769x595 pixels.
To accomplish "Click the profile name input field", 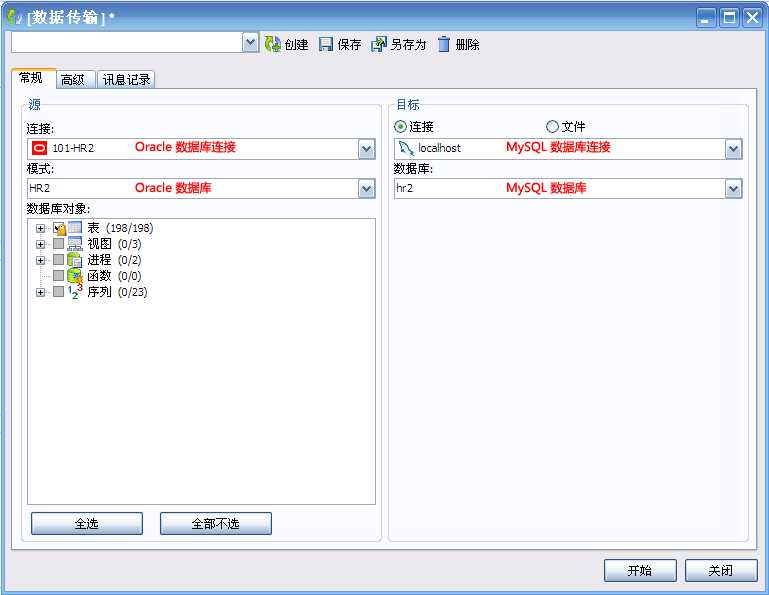I will 127,43.
